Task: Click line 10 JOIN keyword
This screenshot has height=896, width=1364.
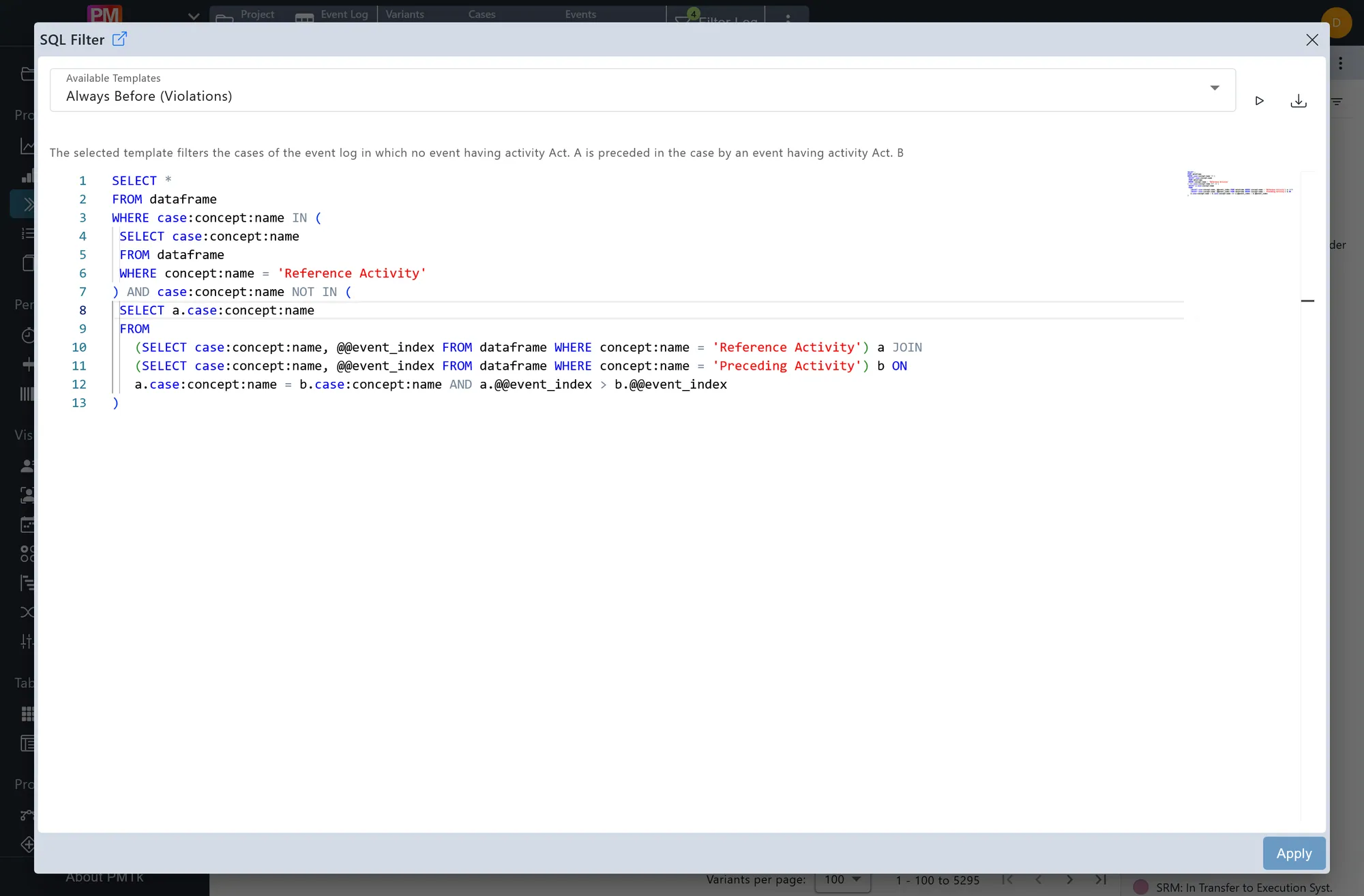Action: tap(907, 347)
